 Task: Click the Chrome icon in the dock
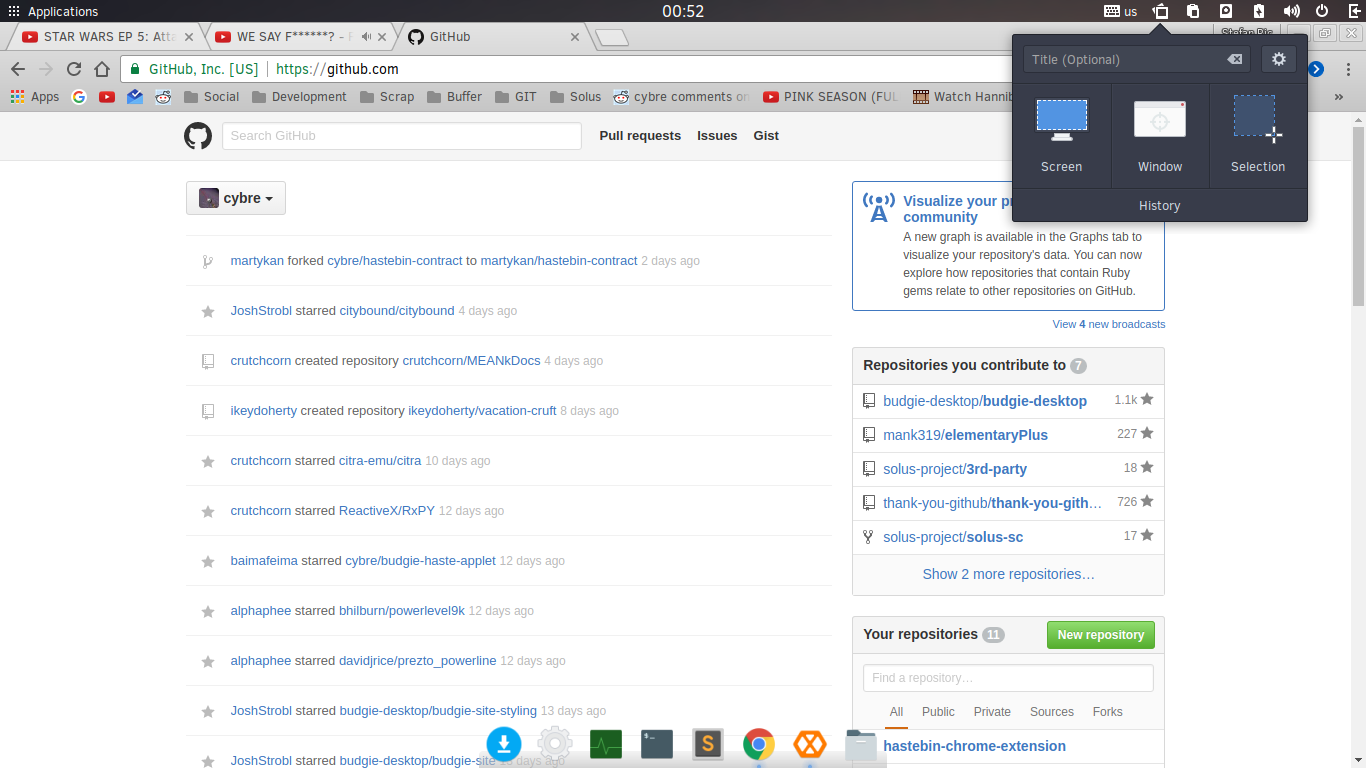(759, 744)
